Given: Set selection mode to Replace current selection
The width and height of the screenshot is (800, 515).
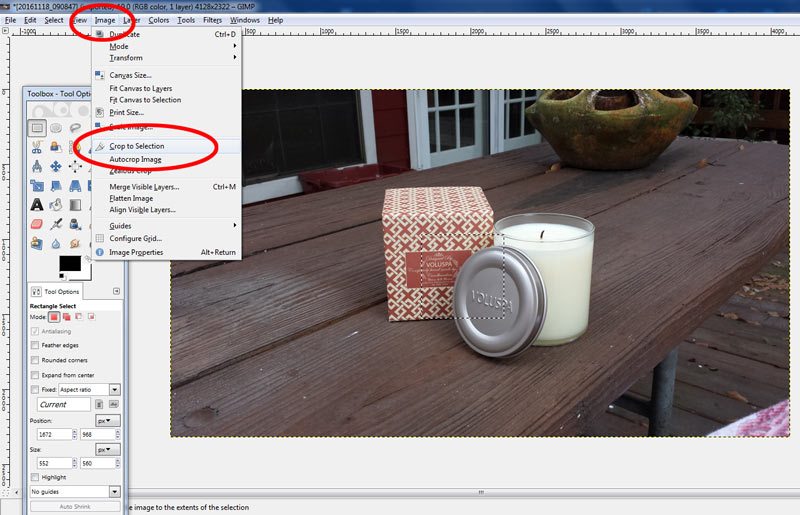Looking at the screenshot, I should pos(54,317).
